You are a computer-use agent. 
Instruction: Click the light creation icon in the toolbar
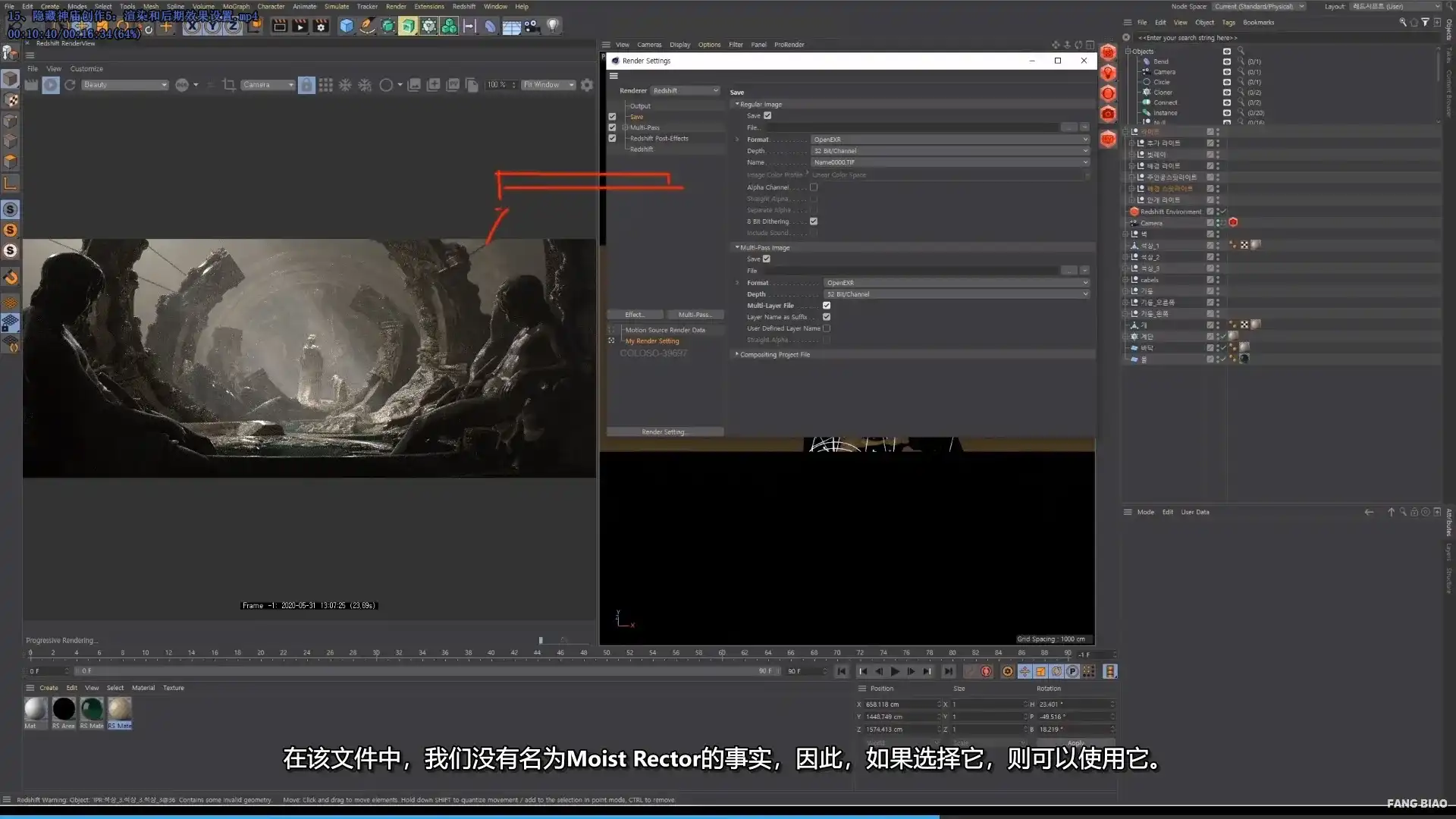click(553, 25)
